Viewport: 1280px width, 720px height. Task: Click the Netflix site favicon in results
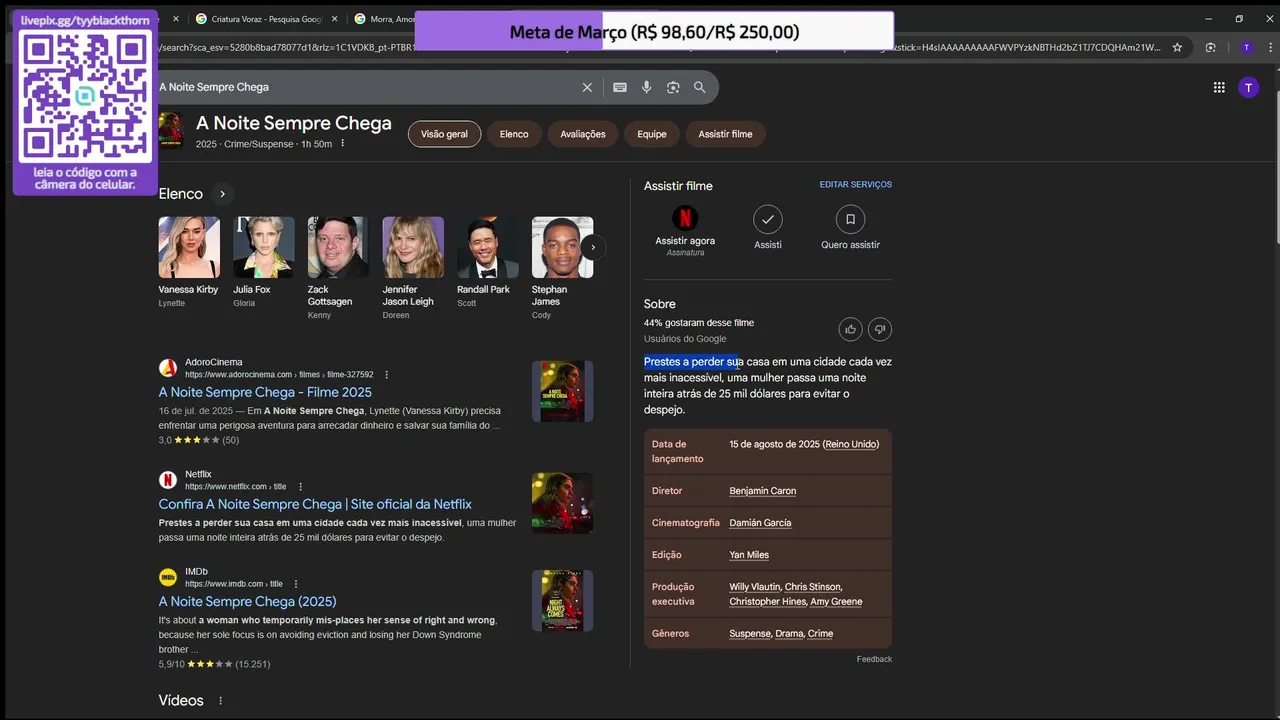(168, 480)
